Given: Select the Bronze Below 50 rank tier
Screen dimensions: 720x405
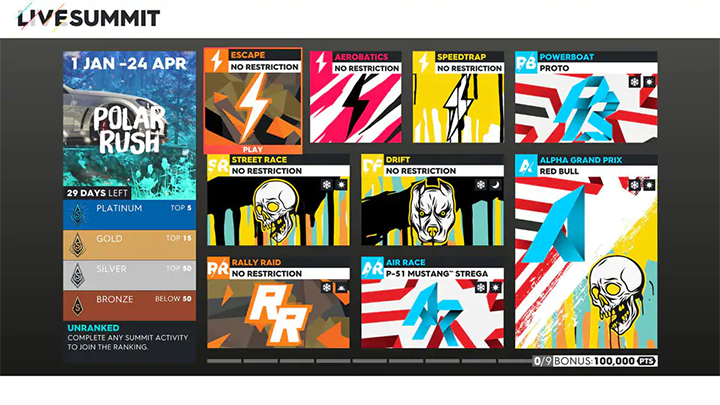Looking at the screenshot, I should click(129, 305).
